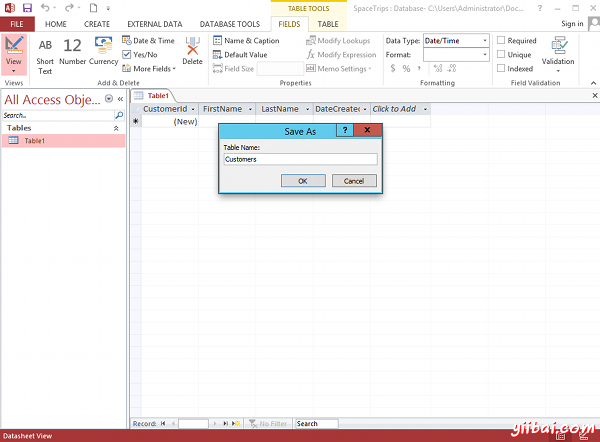Click the Table Name input field
Screen dimensions: 600x442
click(300, 159)
